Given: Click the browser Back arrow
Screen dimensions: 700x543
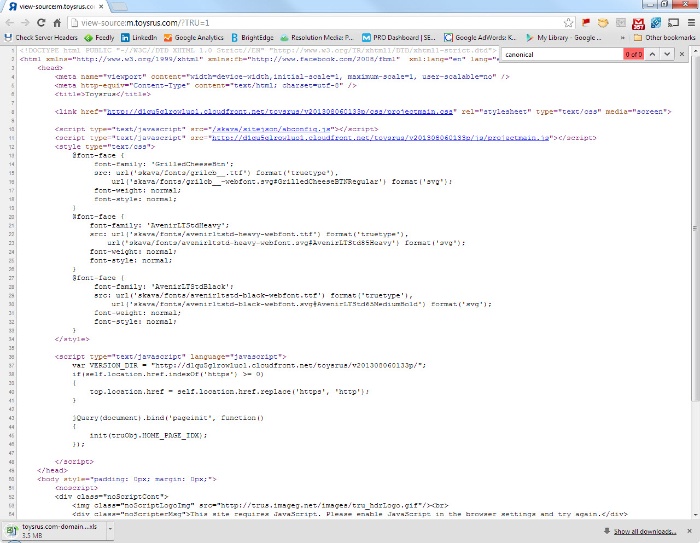Looking at the screenshot, I should [x=10, y=21].
